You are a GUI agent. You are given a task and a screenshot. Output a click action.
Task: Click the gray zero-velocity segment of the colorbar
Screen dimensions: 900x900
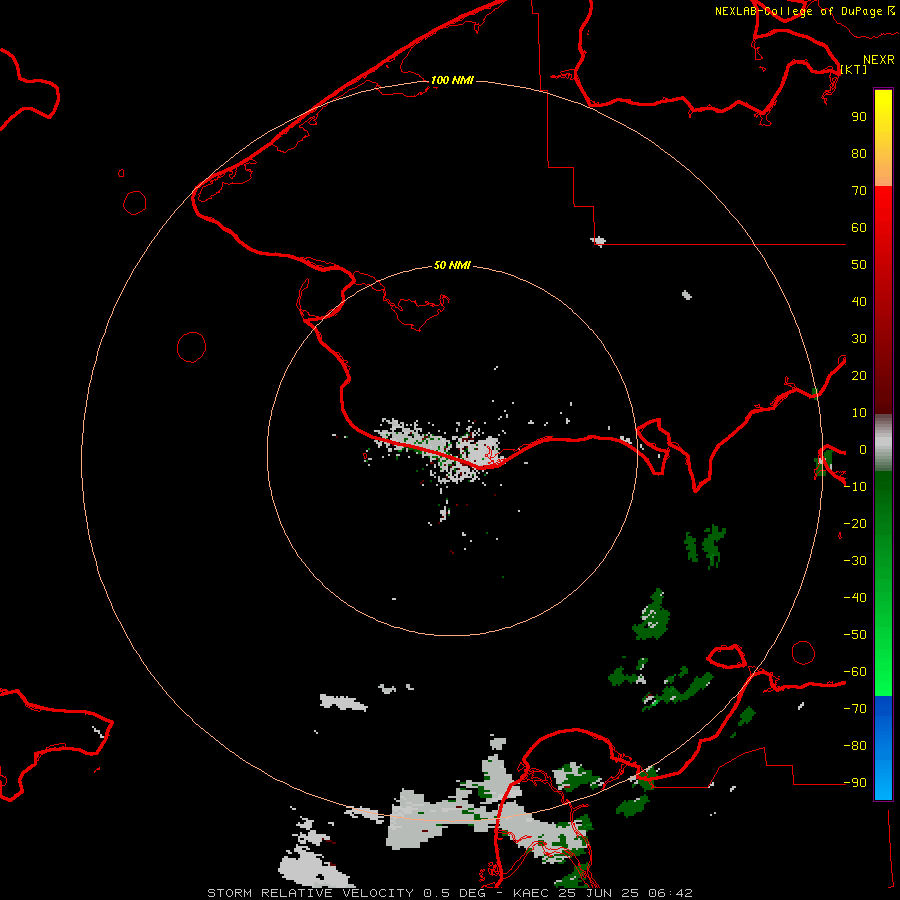pos(883,443)
